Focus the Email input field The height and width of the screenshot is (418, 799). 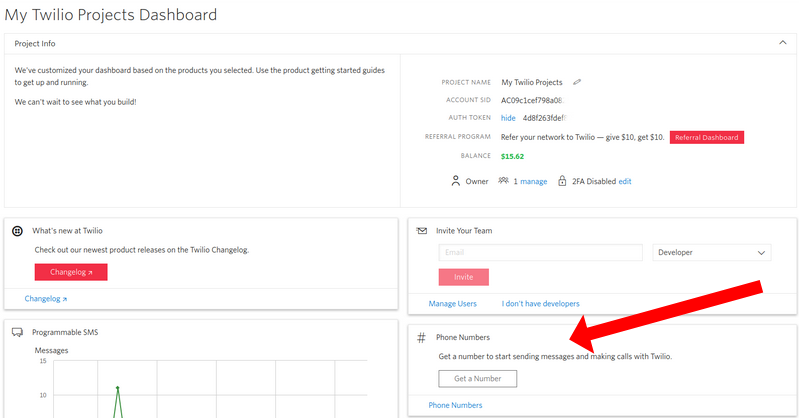coord(541,252)
